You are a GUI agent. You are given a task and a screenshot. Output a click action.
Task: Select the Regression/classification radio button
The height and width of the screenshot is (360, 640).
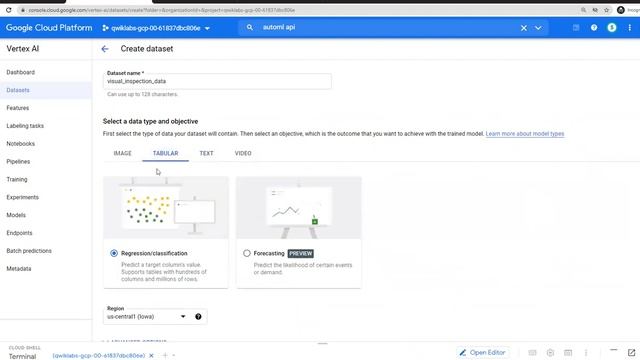[114, 253]
